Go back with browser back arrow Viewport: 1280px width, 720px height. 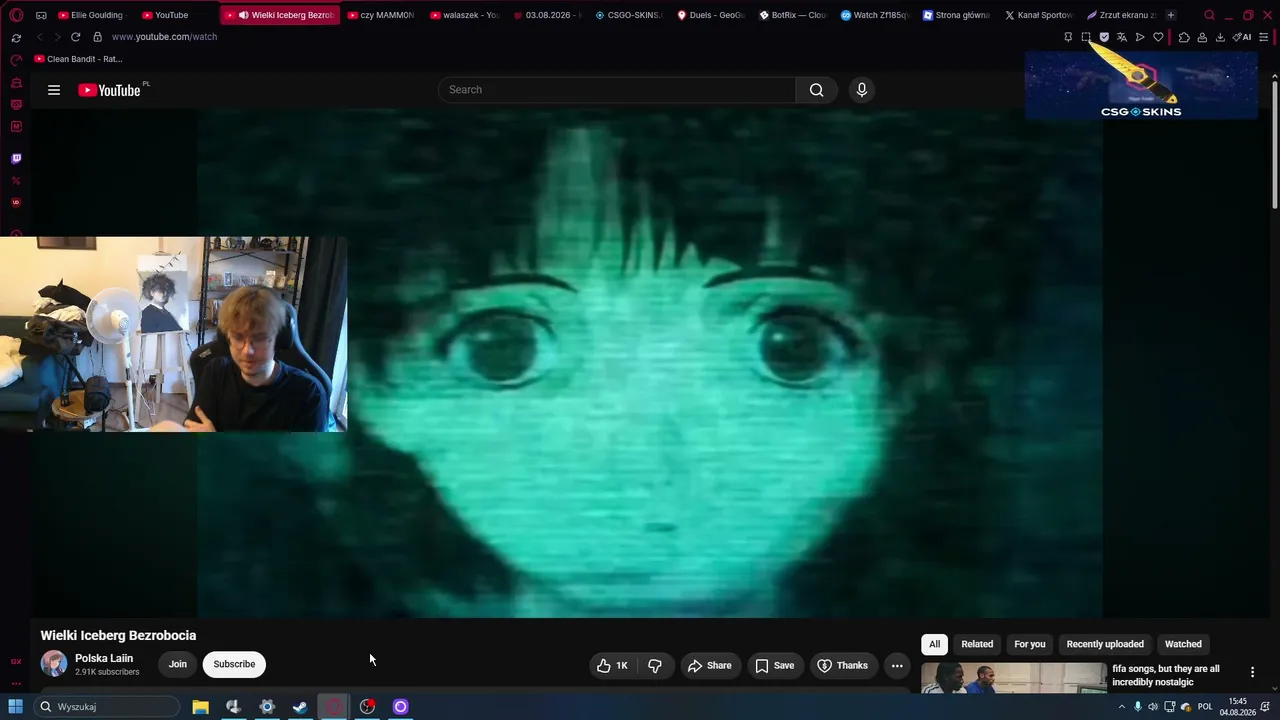(39, 37)
